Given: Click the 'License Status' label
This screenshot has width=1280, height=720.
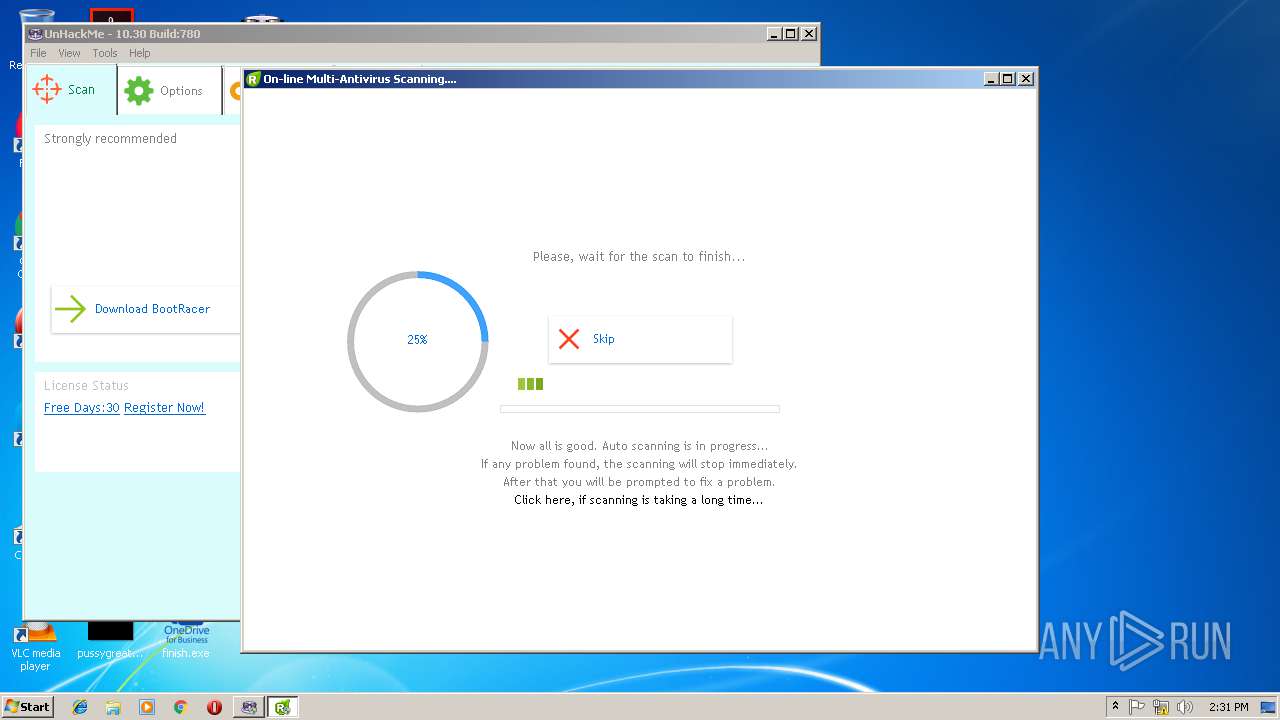Looking at the screenshot, I should (x=86, y=386).
